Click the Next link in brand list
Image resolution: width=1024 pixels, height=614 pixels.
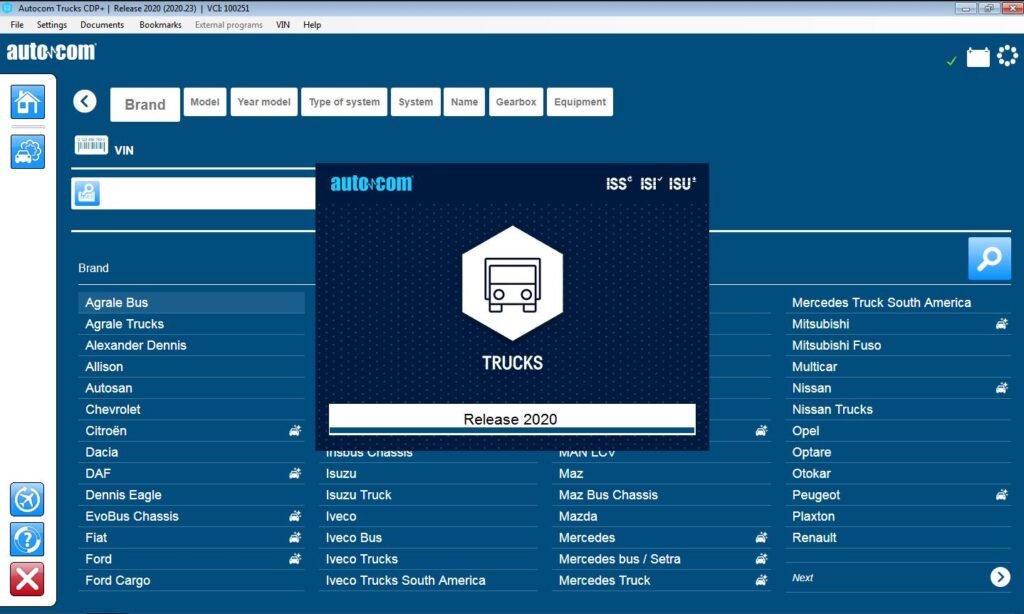tap(803, 577)
